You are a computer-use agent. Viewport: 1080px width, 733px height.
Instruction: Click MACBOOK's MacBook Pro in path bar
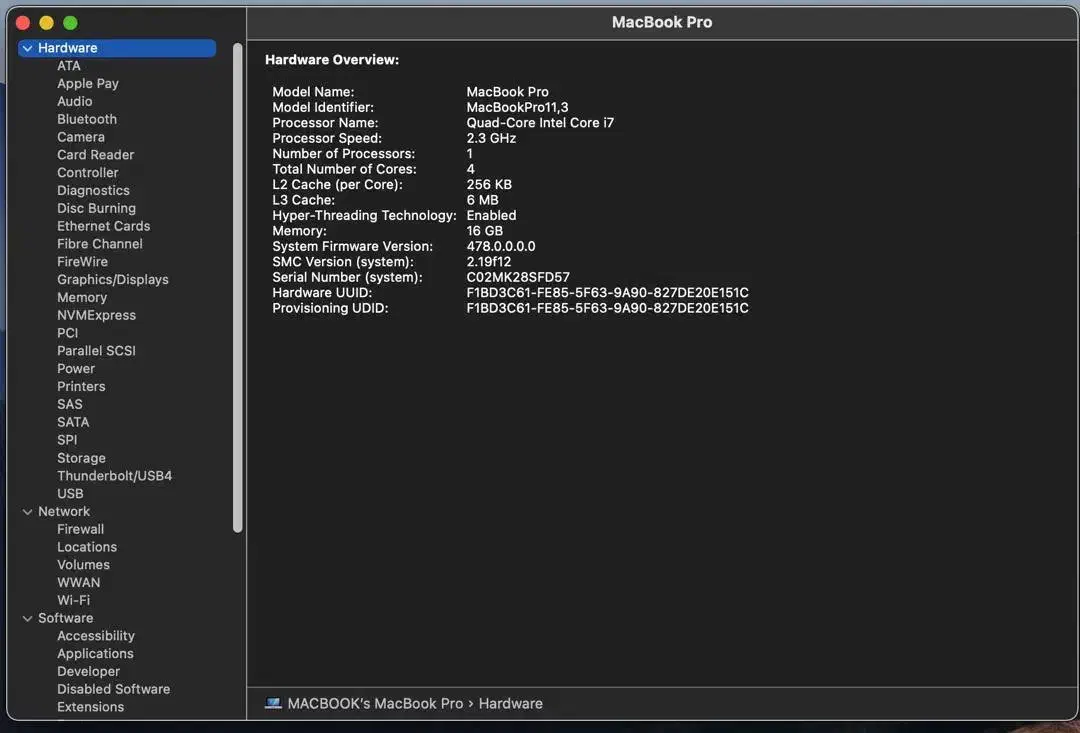pyautogui.click(x=375, y=703)
